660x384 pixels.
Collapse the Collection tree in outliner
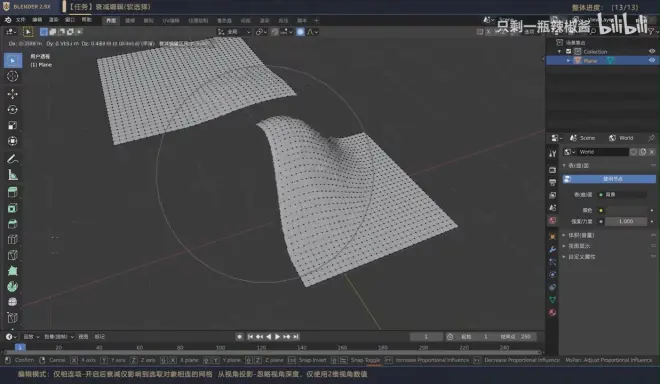point(559,51)
